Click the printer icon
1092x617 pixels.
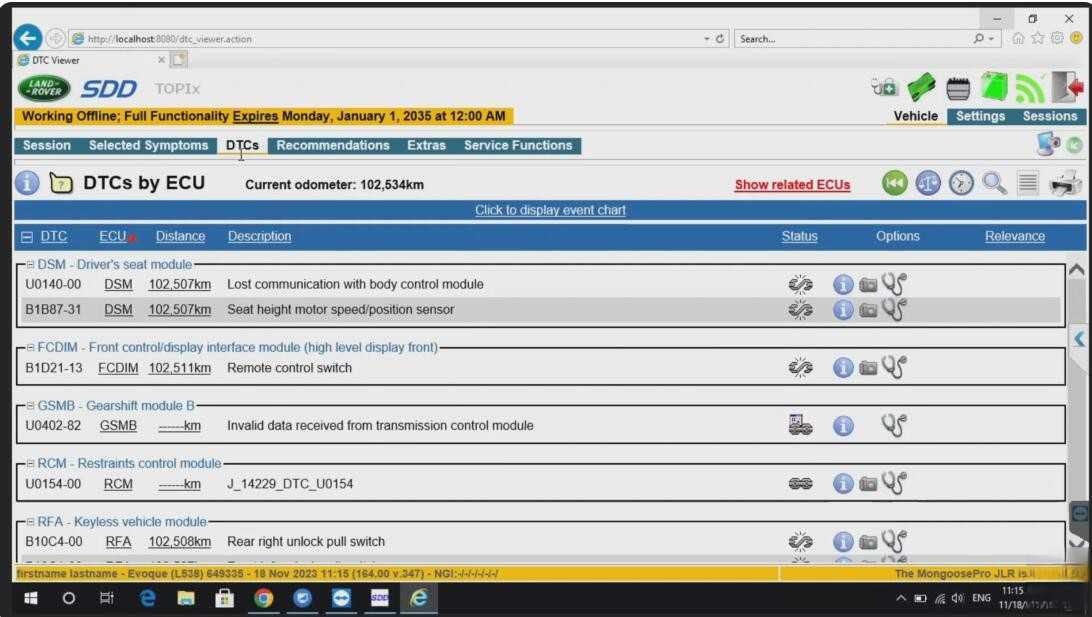(1066, 183)
